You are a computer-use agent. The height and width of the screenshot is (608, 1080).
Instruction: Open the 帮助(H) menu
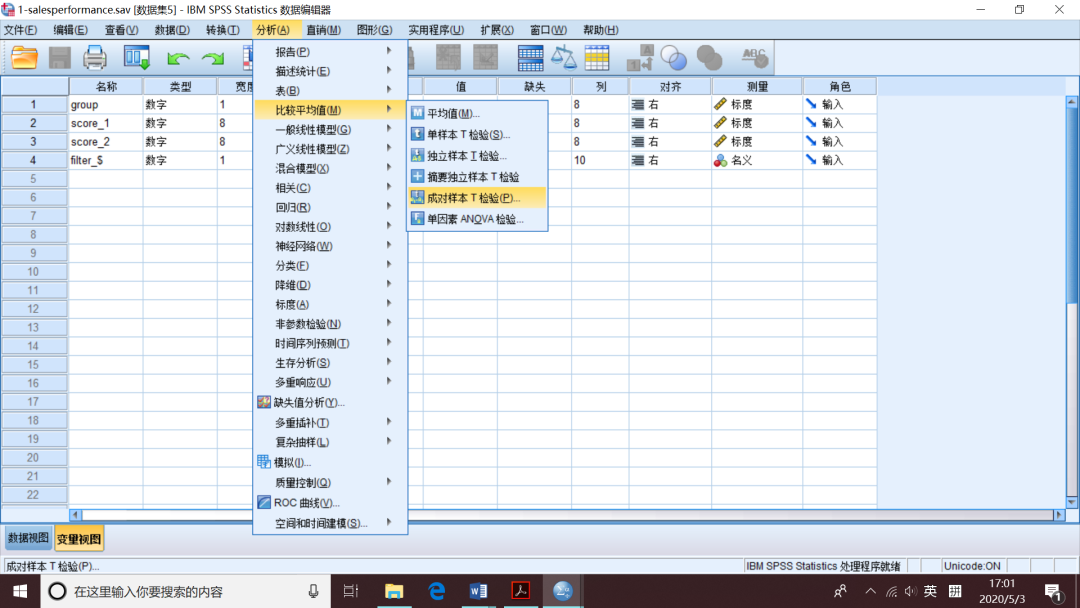pos(601,30)
